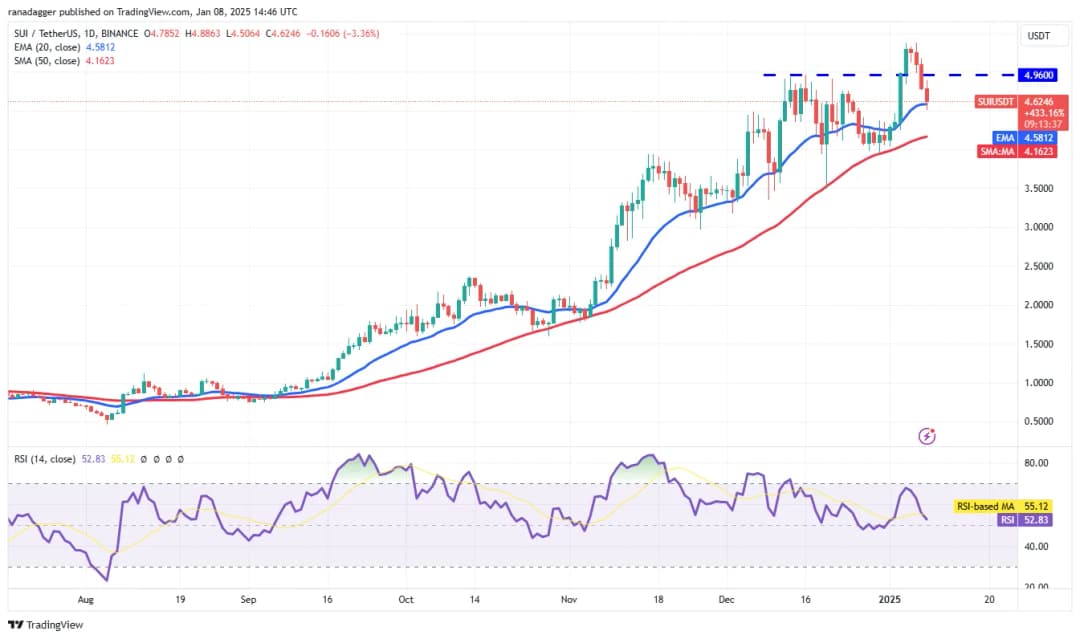Click the Nov date on time axis

pyautogui.click(x=568, y=598)
